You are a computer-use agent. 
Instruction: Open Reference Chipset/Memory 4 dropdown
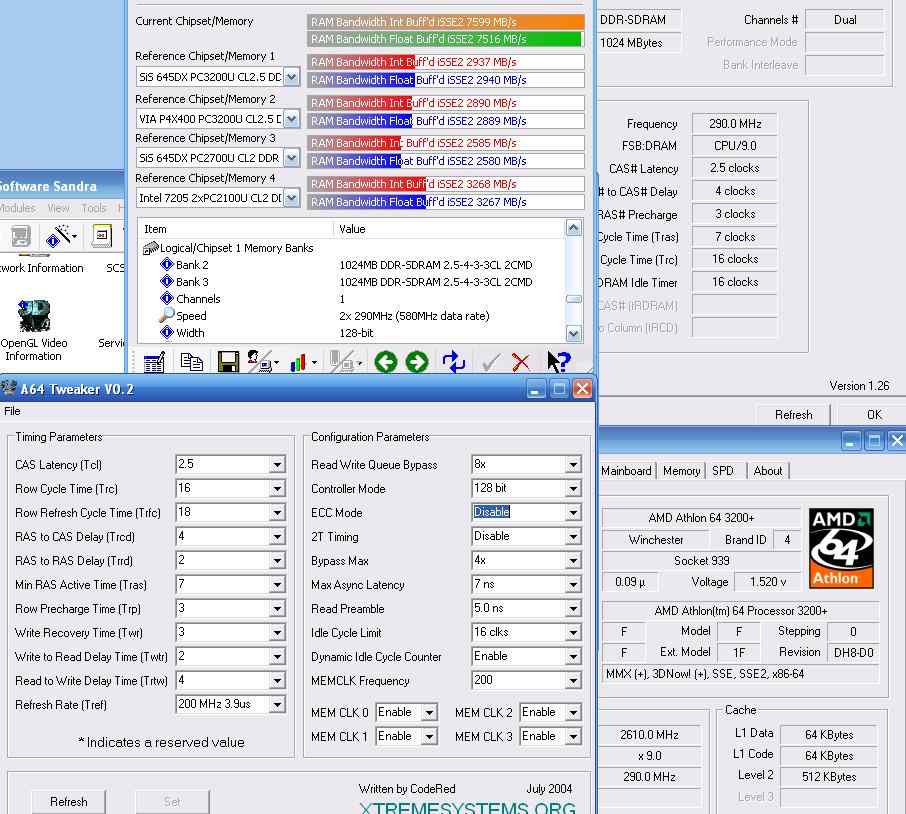(292, 198)
